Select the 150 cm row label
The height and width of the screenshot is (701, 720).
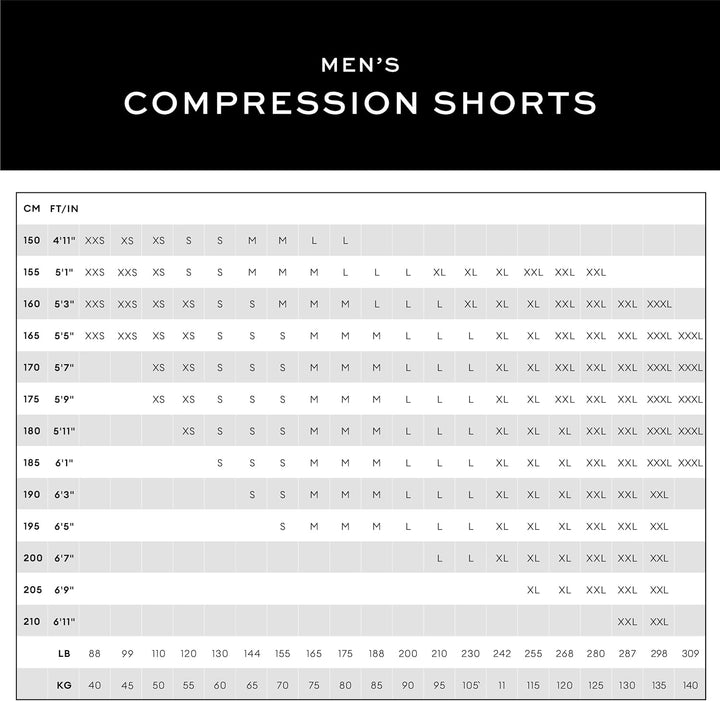click(32, 241)
